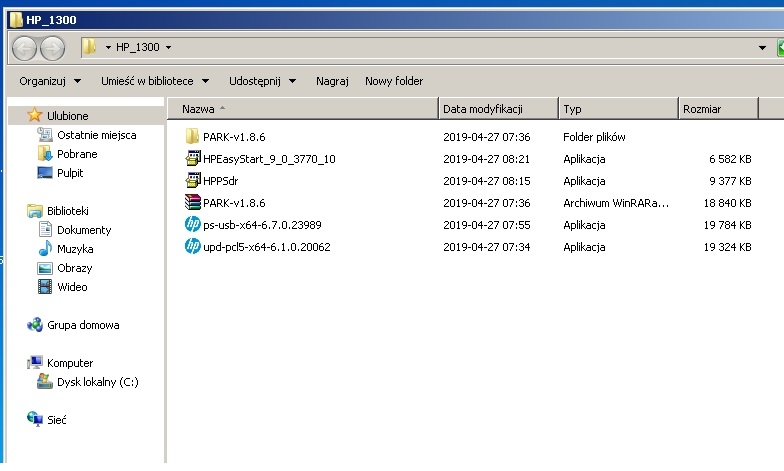Click the HP_1300 title bar folder icon

[16, 20]
